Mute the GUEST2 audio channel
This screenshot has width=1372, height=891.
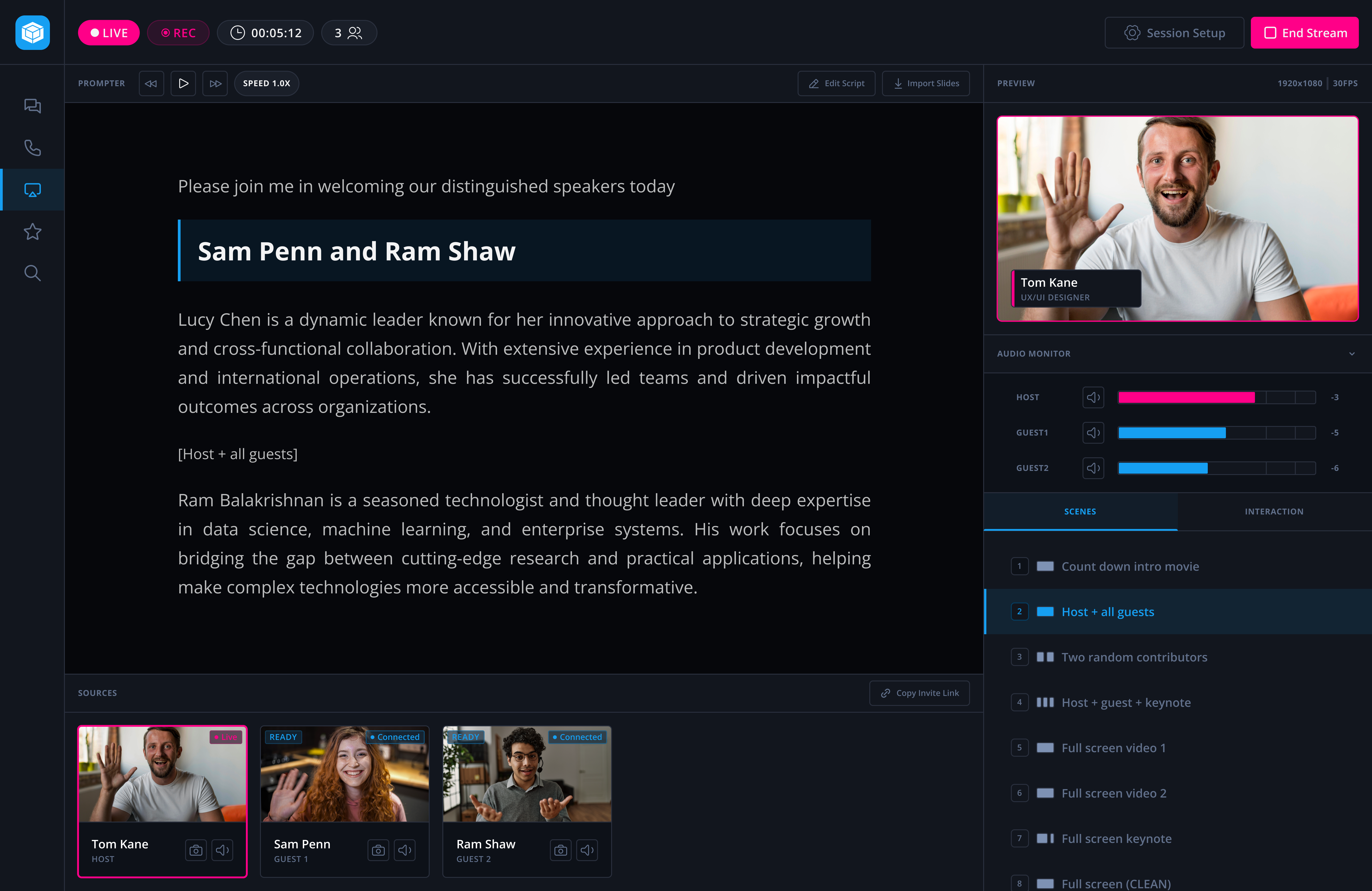coord(1093,468)
